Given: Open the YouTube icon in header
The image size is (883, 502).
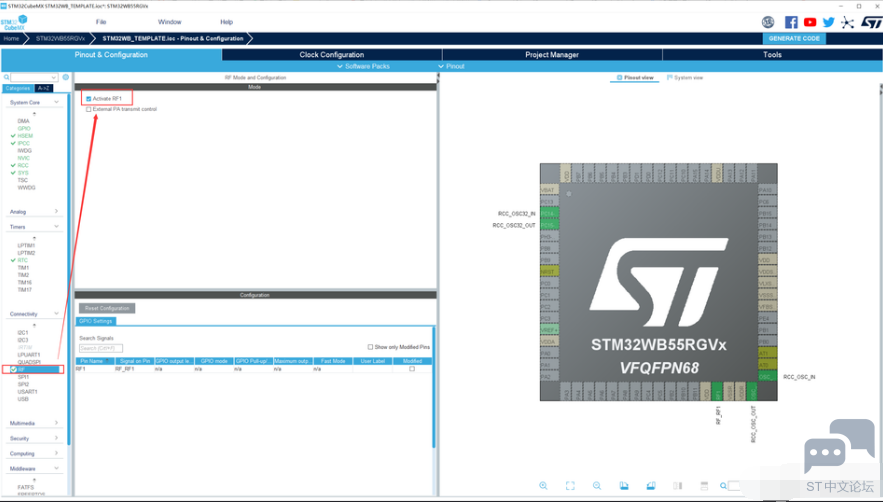Looking at the screenshot, I should tap(810, 22).
